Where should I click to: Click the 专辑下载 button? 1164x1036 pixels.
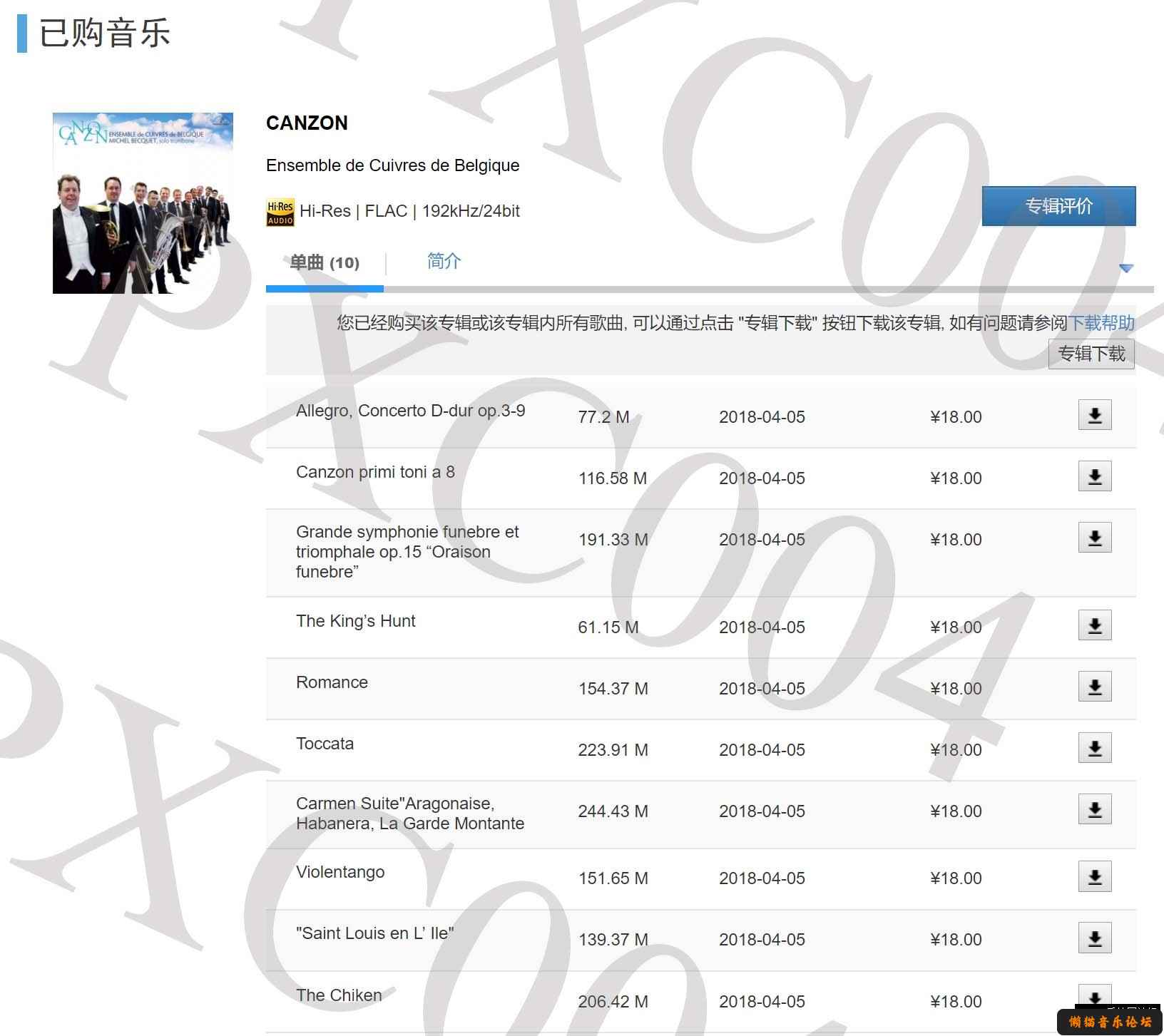[x=1091, y=354]
